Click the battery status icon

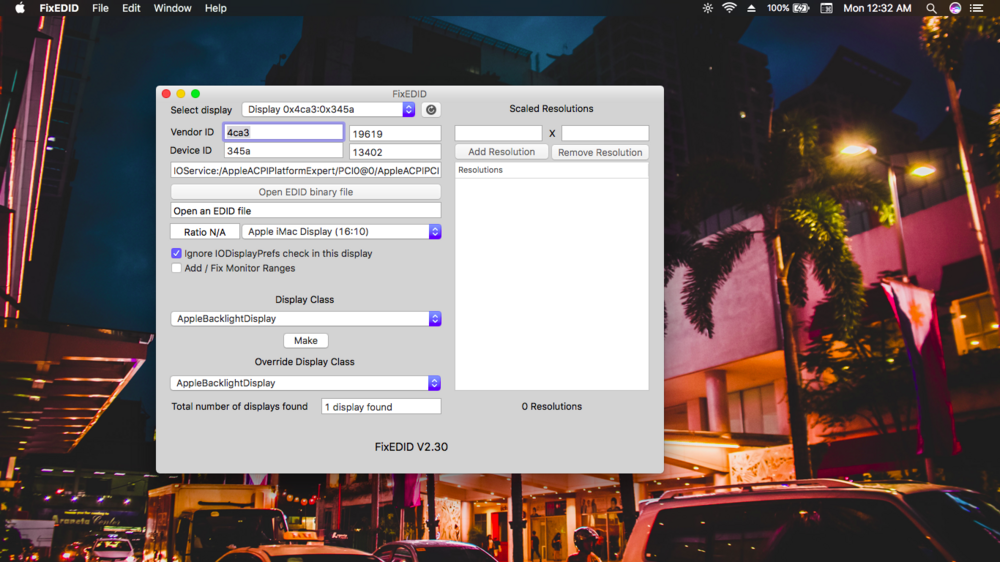pyautogui.click(x=802, y=8)
